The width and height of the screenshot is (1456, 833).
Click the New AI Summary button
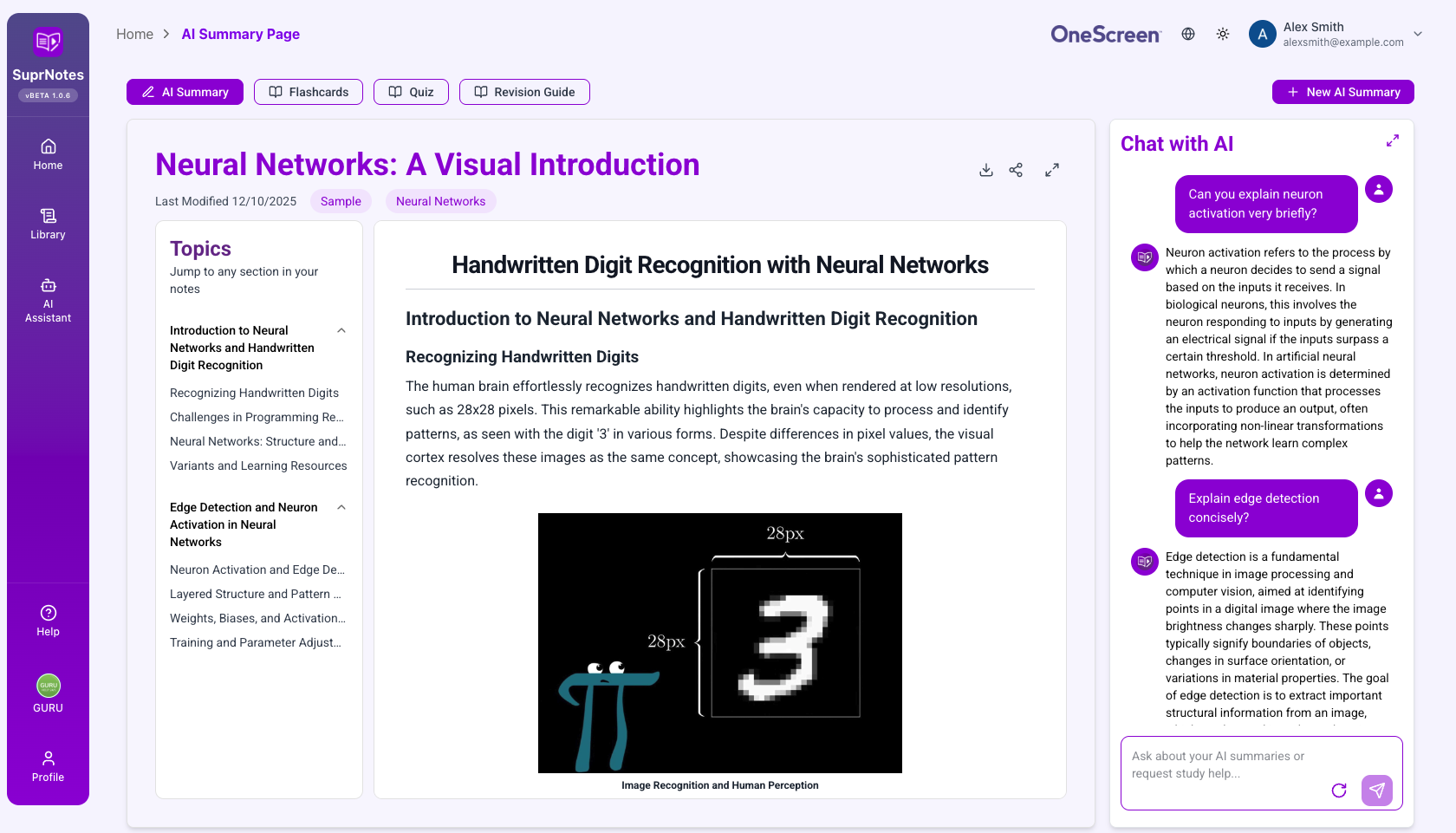pyautogui.click(x=1342, y=92)
